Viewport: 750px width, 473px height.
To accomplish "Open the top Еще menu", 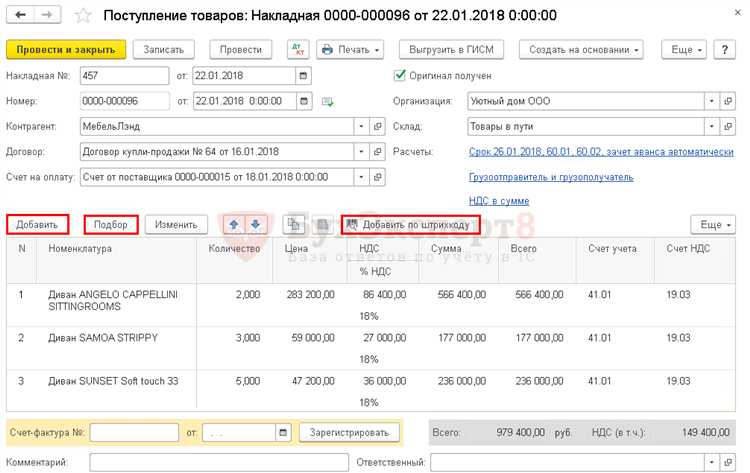I will 686,49.
